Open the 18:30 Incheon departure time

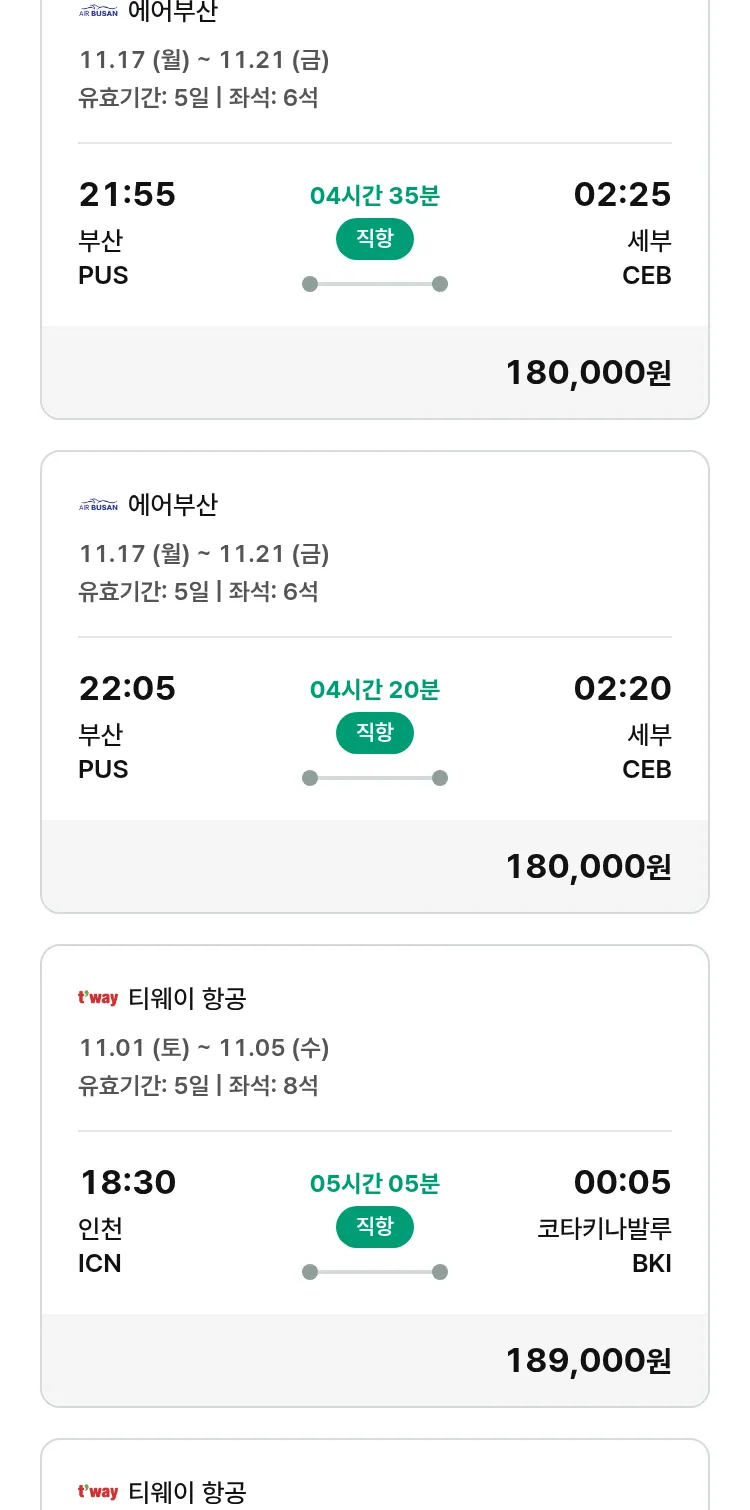tap(127, 1183)
